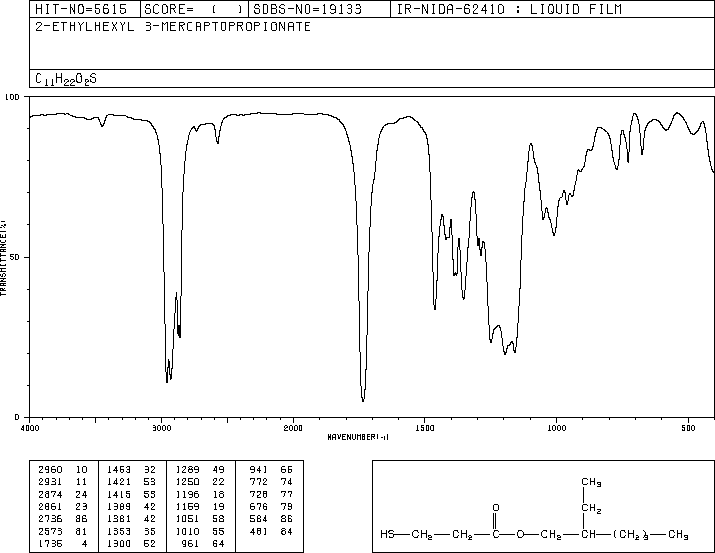The height and width of the screenshot is (553, 715).
Task: Click peak table entry 1010
Action: coord(187,531)
